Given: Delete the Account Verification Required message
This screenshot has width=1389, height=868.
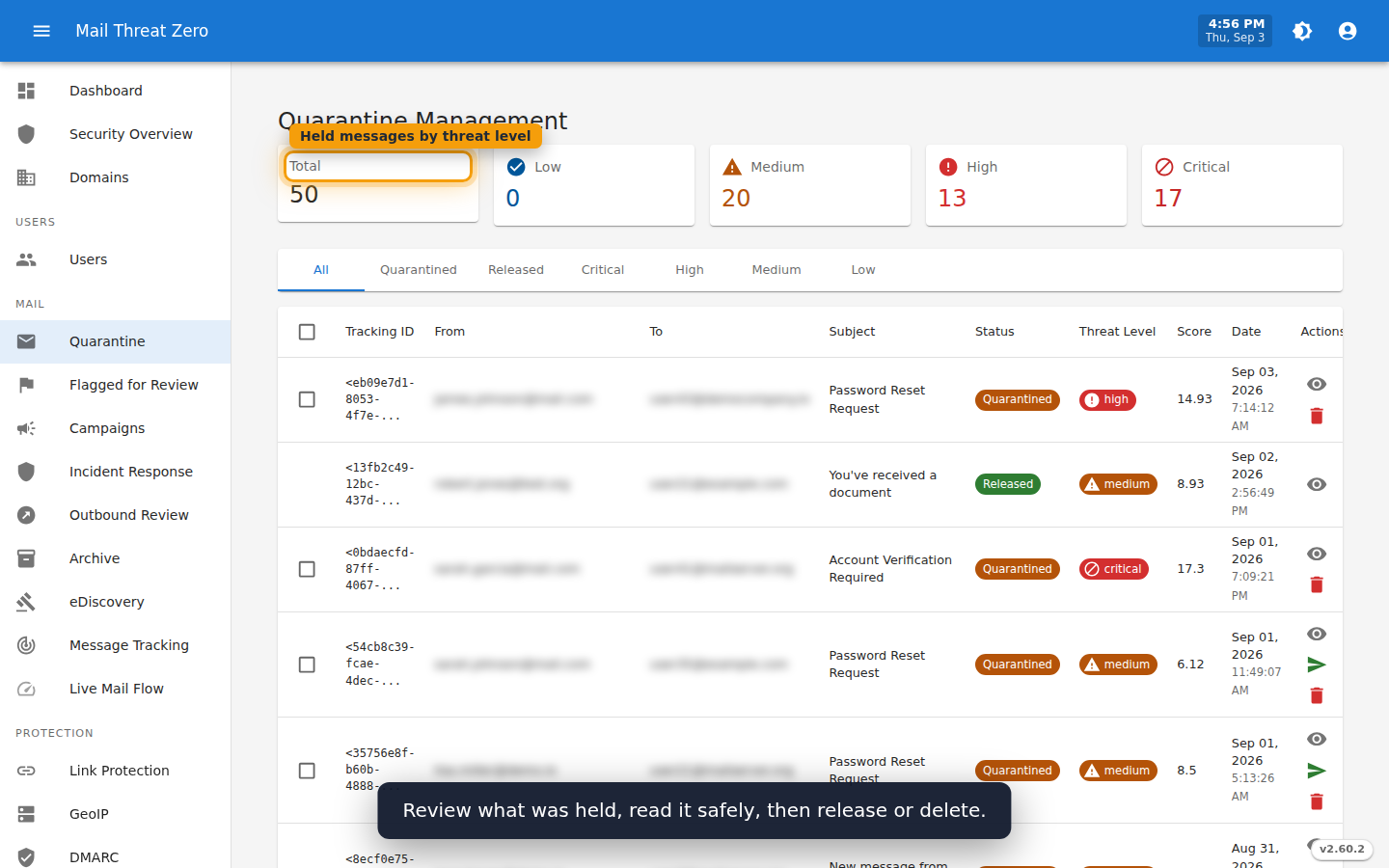Looking at the screenshot, I should pyautogui.click(x=1317, y=584).
